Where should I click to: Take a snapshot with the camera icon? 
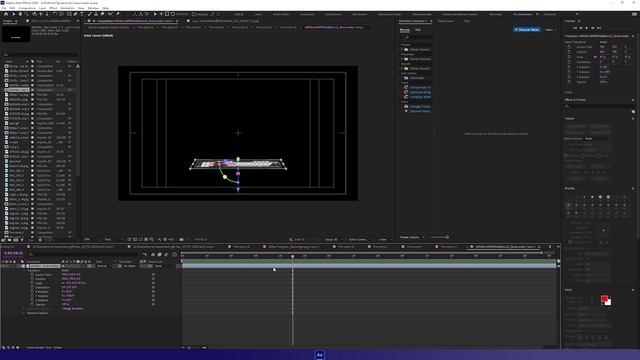tap(182, 239)
